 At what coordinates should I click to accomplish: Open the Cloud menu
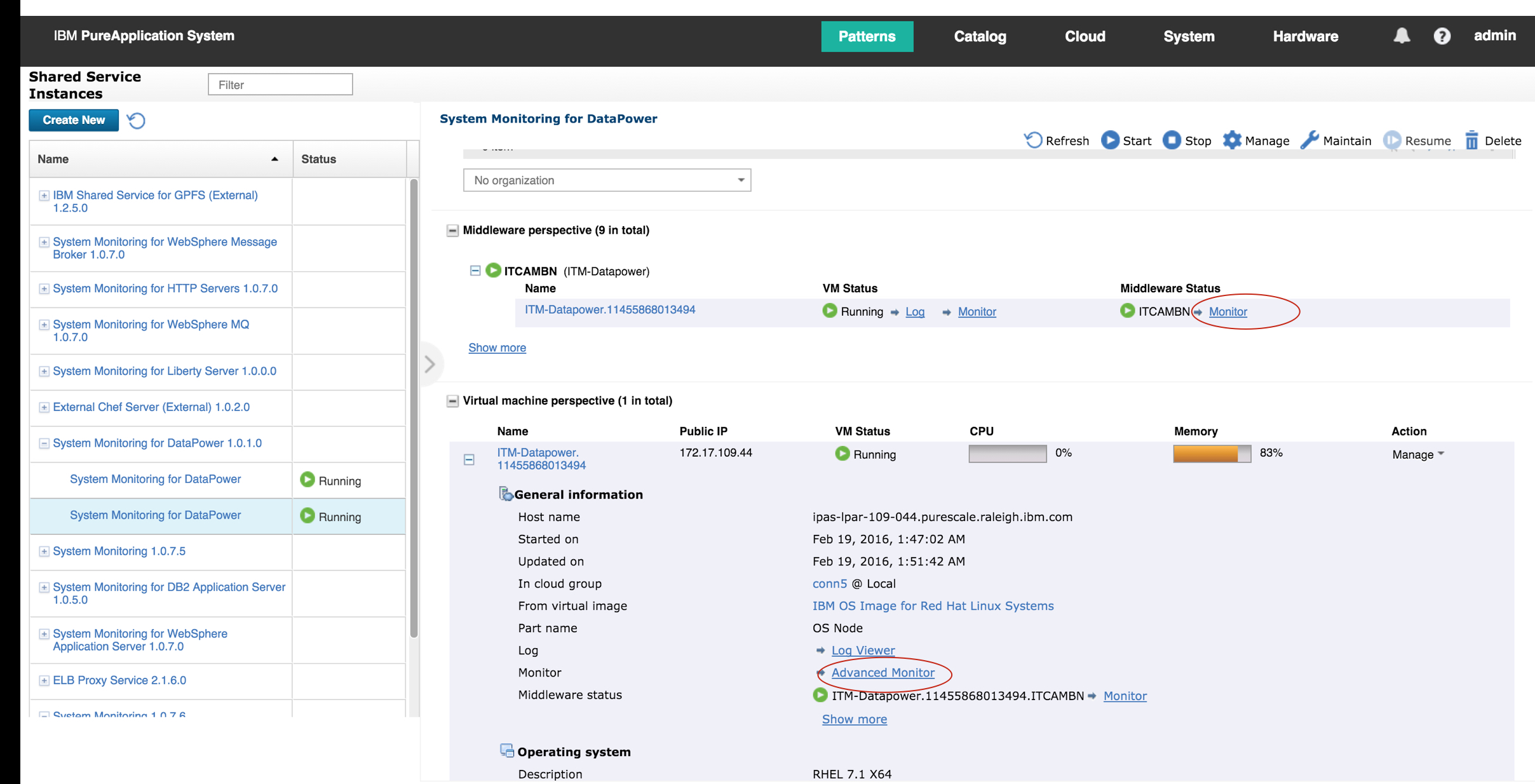click(1085, 36)
